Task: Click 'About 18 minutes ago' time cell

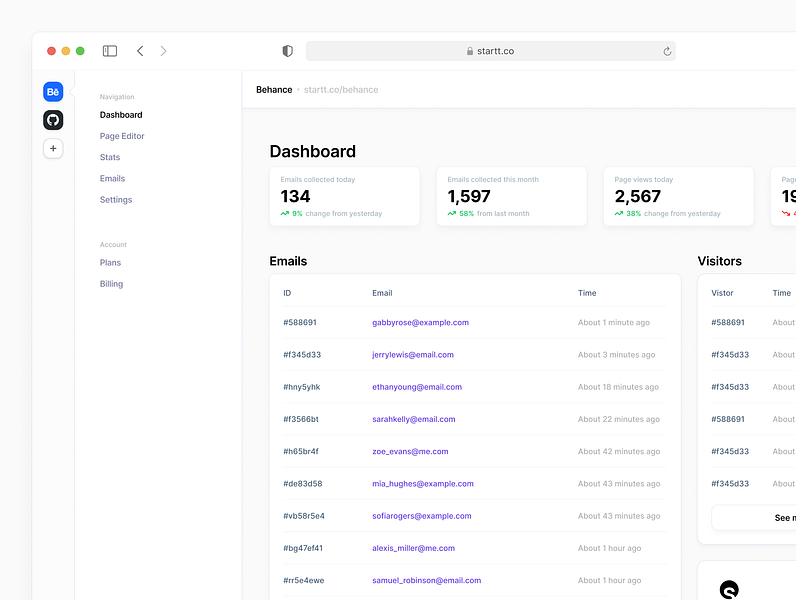Action: pyautogui.click(x=618, y=387)
